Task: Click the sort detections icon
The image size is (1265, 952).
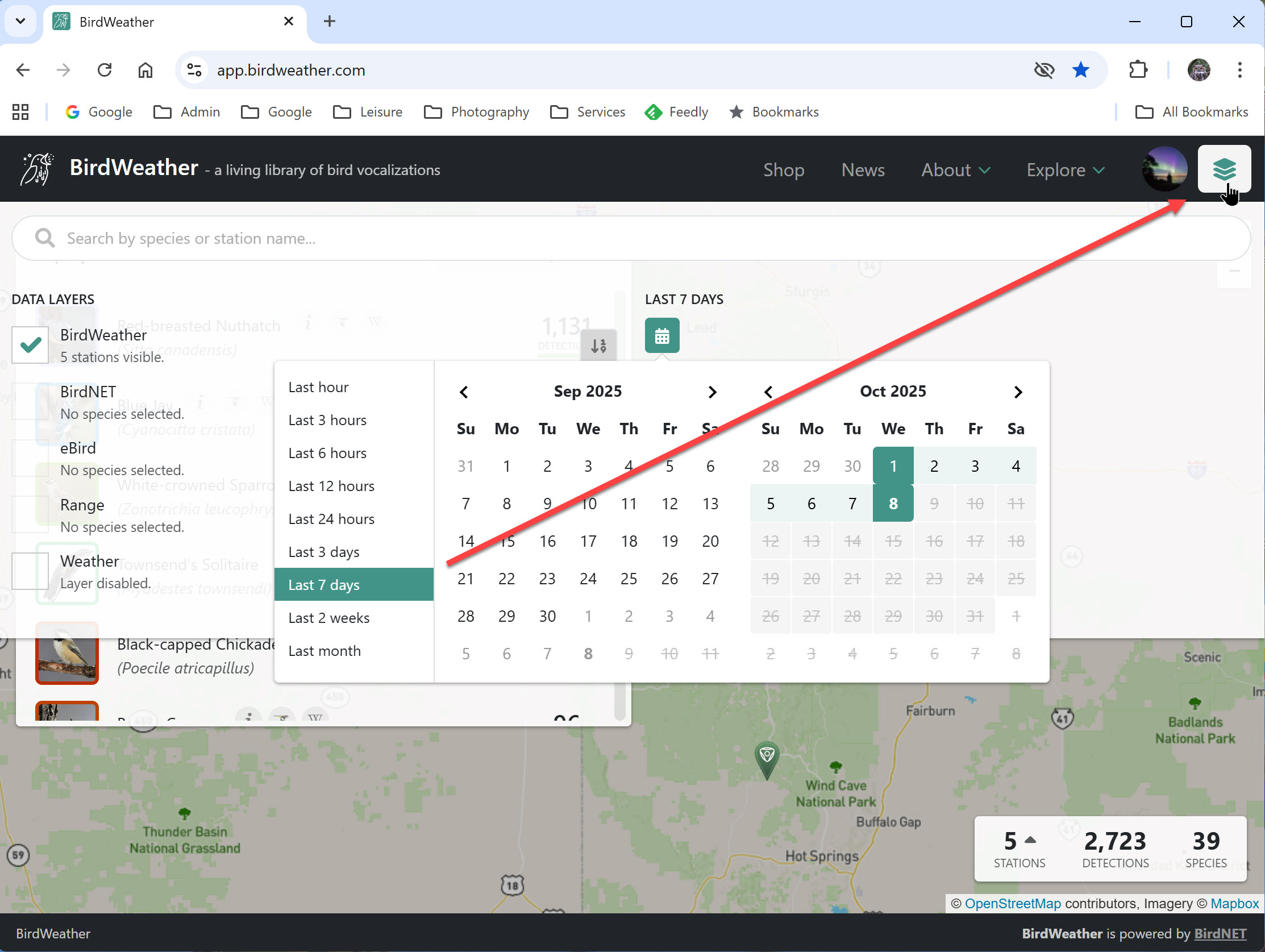Action: click(598, 346)
